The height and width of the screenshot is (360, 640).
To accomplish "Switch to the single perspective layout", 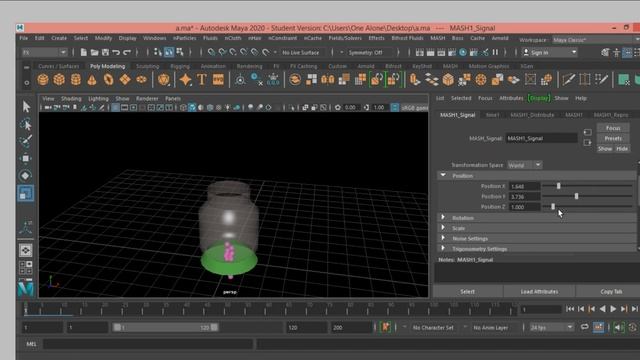I will 25,250.
